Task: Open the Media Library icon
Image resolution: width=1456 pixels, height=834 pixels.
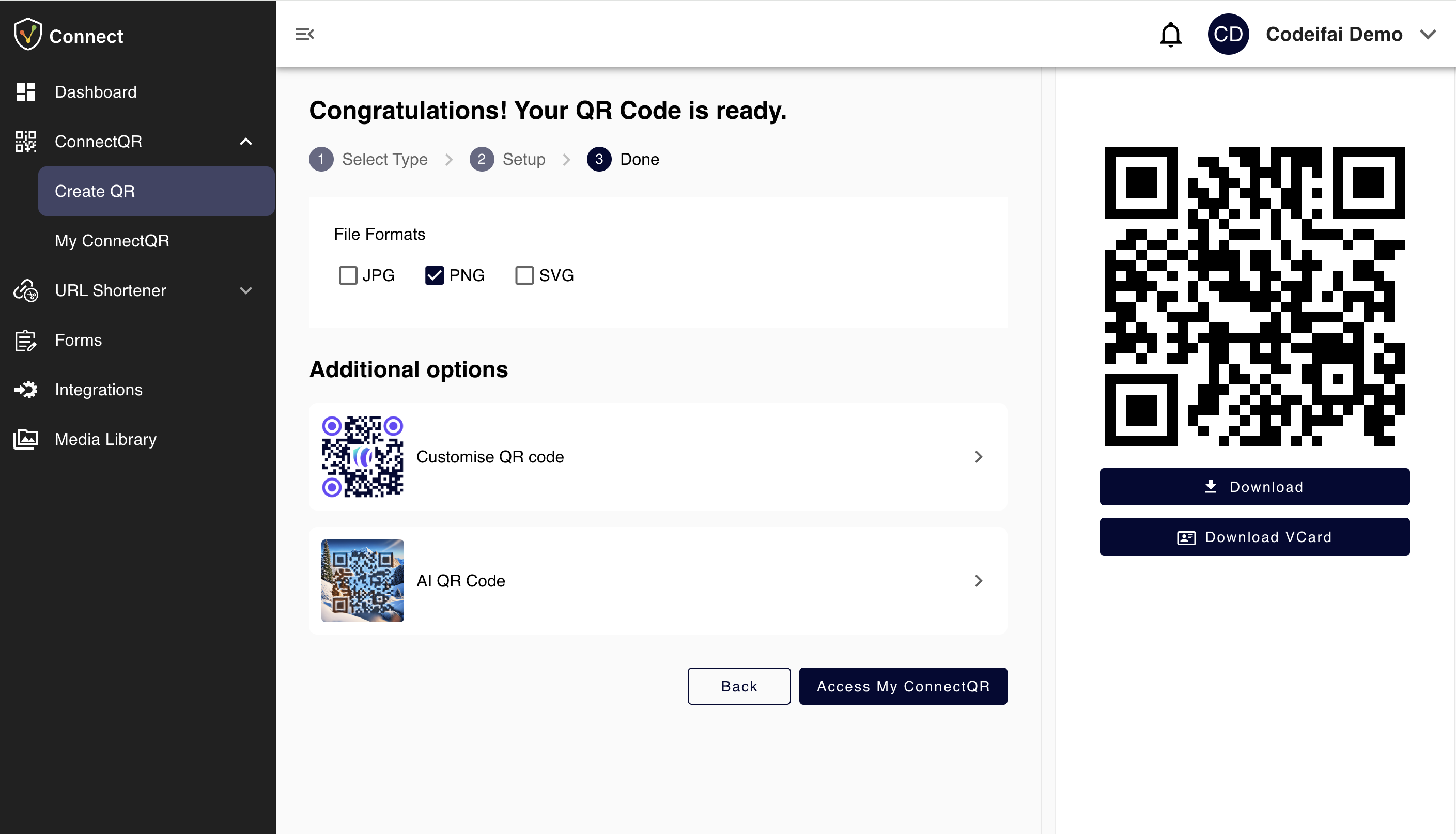Action: point(26,439)
